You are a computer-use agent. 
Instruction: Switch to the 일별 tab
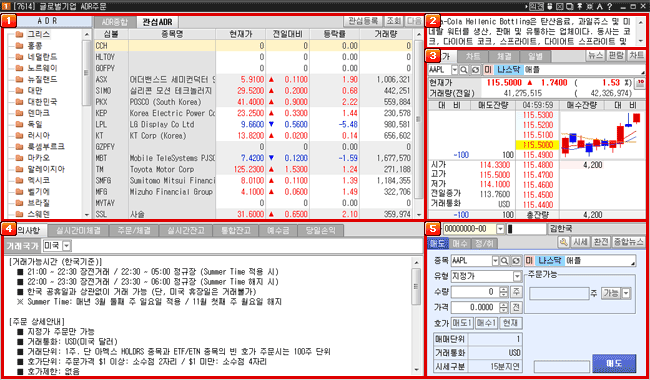click(535, 57)
